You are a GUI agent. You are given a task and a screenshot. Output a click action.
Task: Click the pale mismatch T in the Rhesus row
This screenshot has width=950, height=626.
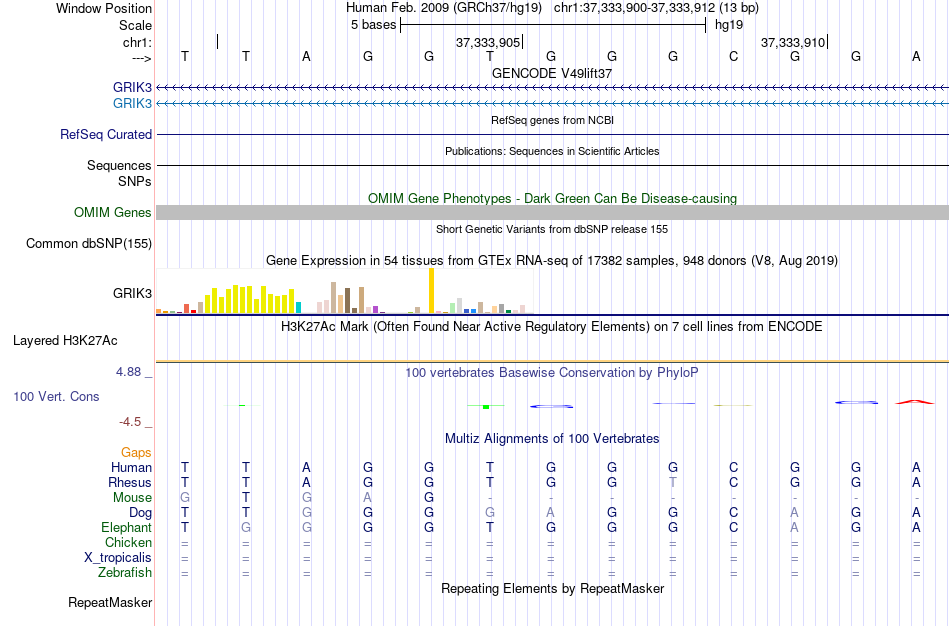[x=673, y=482]
